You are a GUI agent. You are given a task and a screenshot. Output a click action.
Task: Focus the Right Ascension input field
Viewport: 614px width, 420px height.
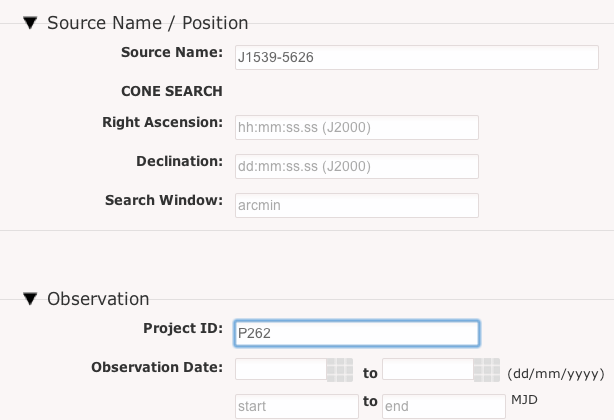pos(357,127)
